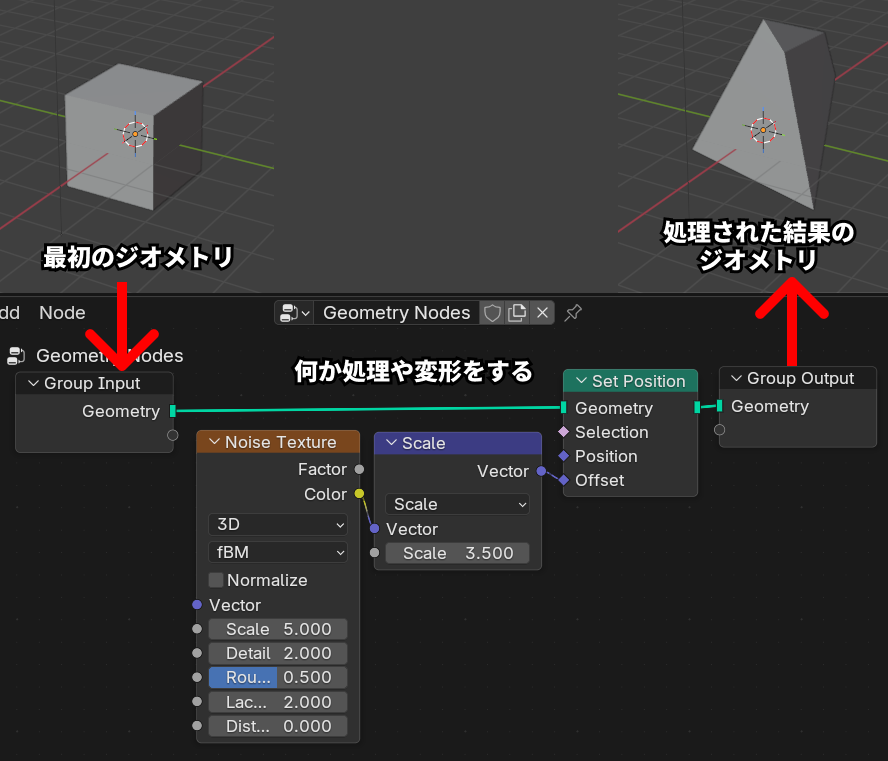Click the Geometry Nodes name field

pyautogui.click(x=396, y=313)
